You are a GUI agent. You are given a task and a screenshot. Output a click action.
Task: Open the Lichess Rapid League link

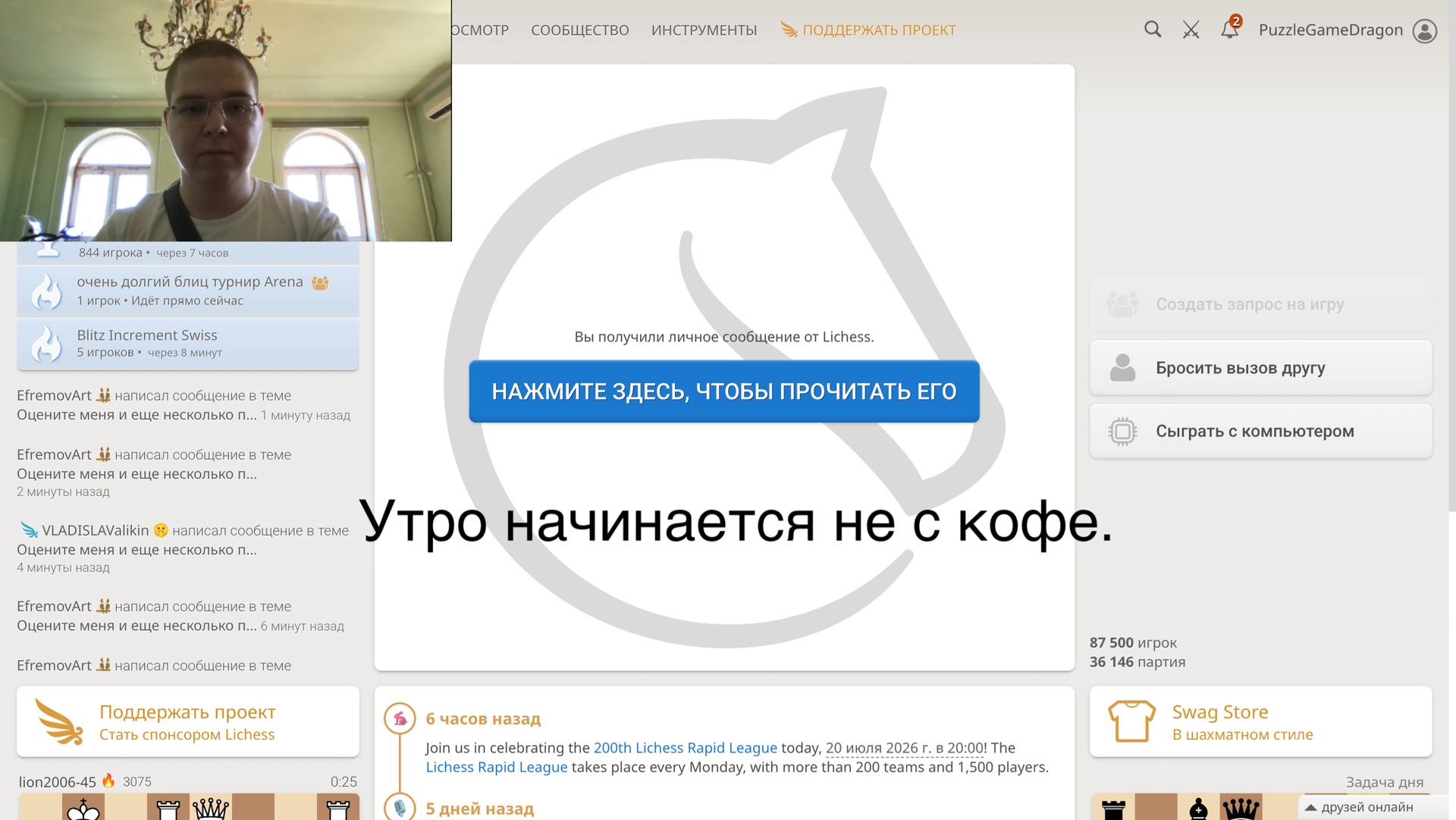tap(497, 767)
